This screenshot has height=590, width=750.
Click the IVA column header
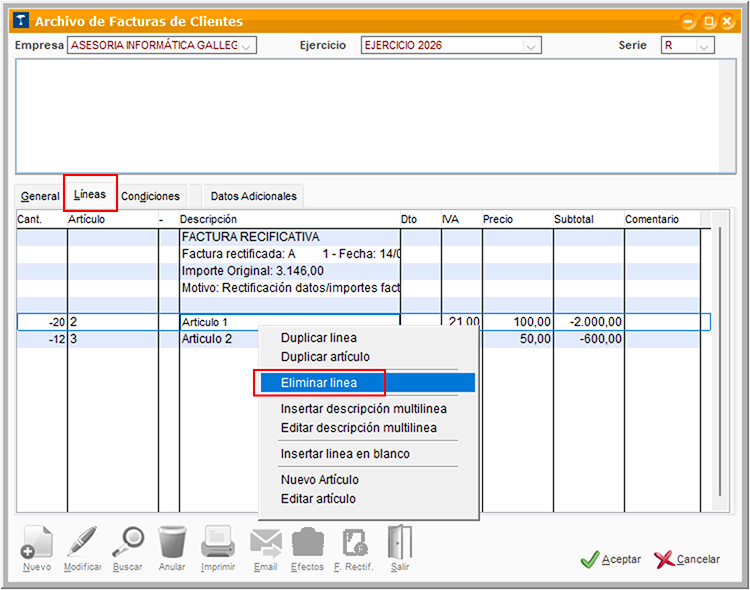coord(462,219)
